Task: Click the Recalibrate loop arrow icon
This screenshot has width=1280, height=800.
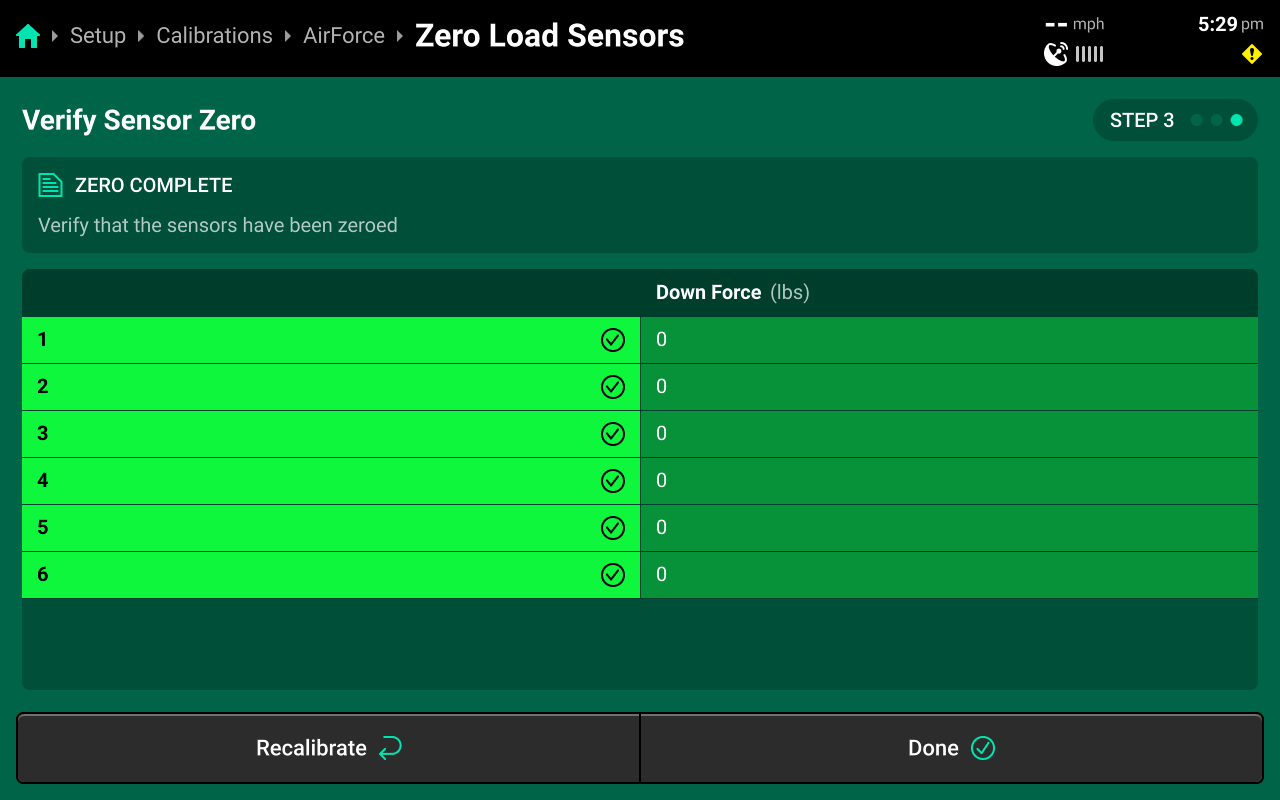Action: pyautogui.click(x=390, y=748)
